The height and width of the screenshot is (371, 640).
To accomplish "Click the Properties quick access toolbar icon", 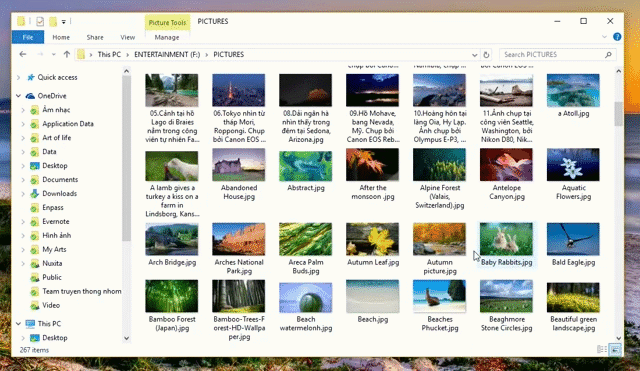I will point(40,21).
